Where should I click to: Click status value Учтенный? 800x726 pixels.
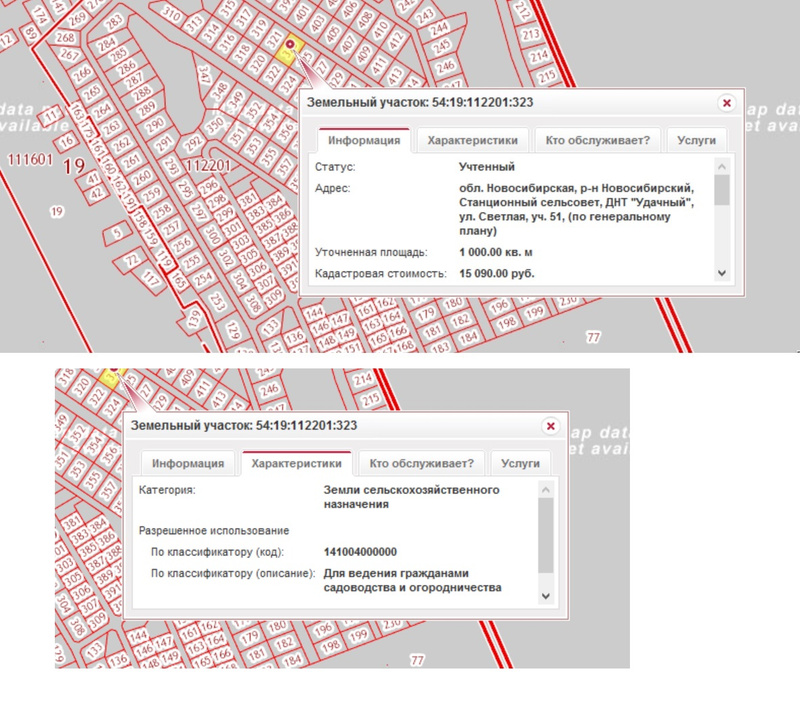487,167
